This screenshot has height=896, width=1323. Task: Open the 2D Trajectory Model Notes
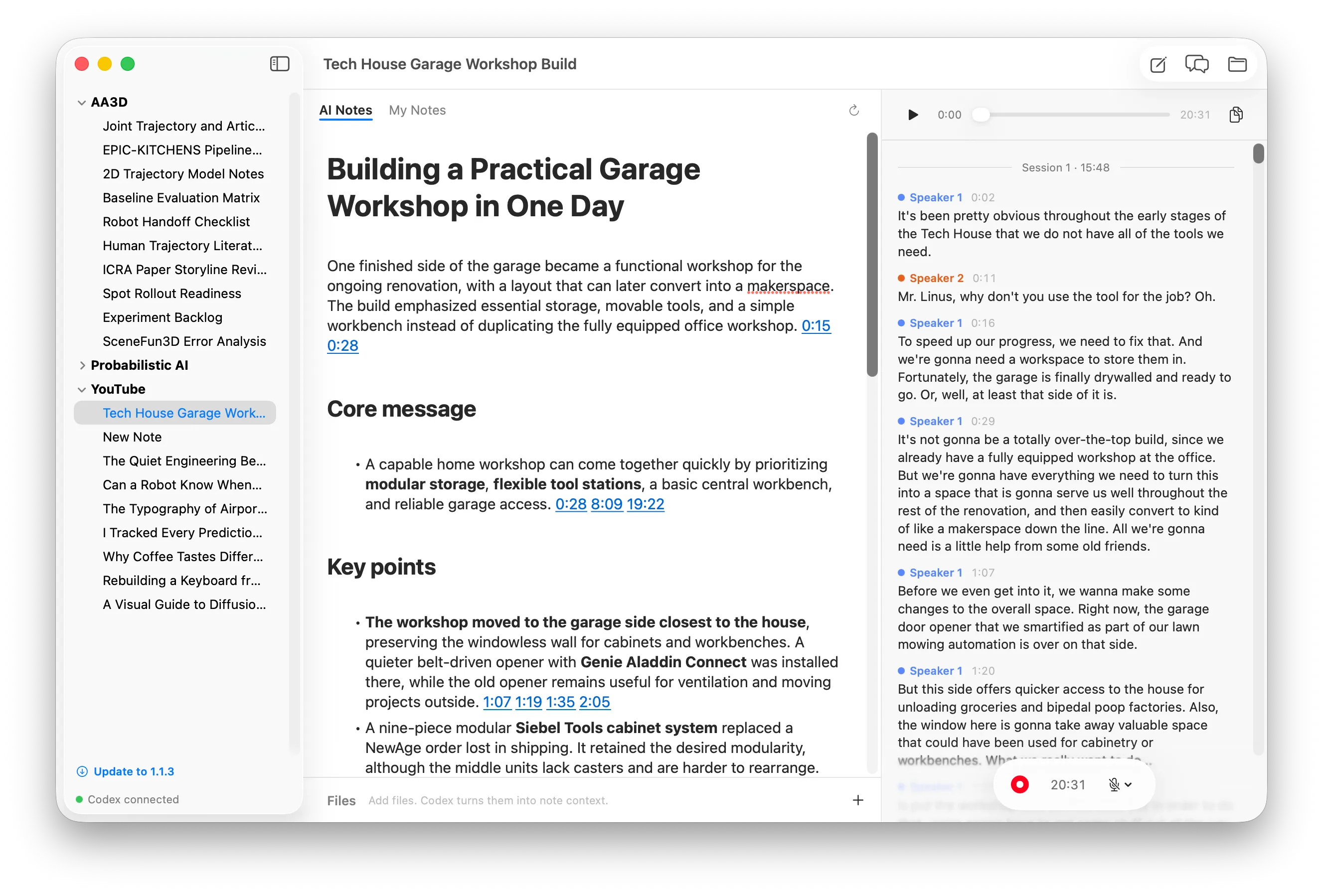click(183, 174)
